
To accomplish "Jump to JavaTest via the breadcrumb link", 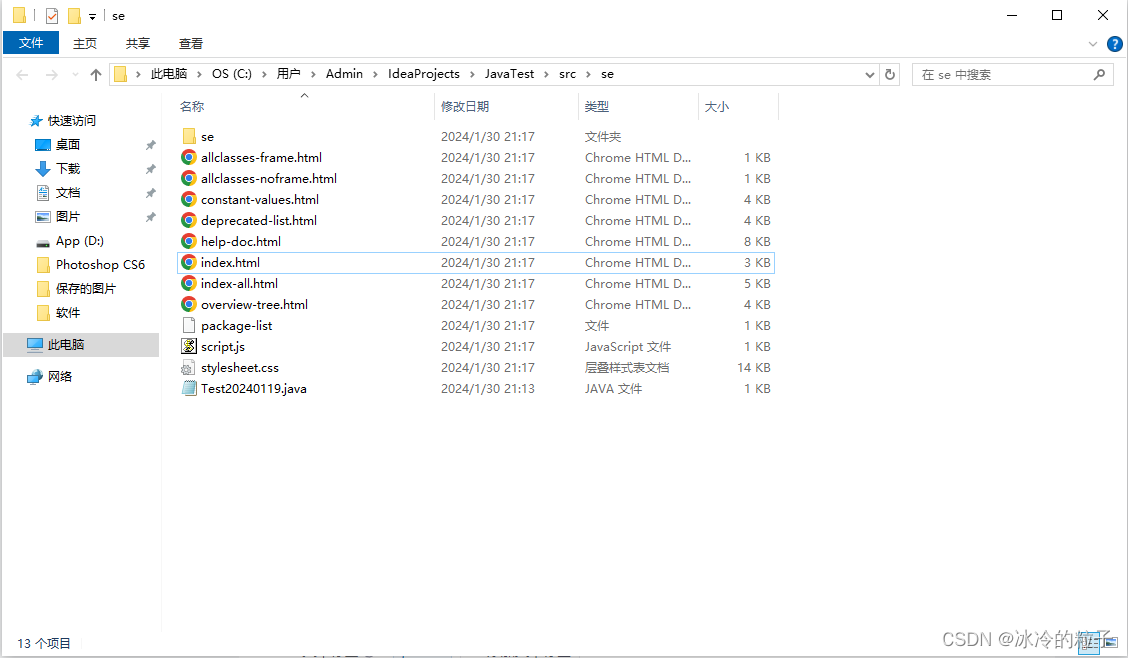I will (510, 74).
